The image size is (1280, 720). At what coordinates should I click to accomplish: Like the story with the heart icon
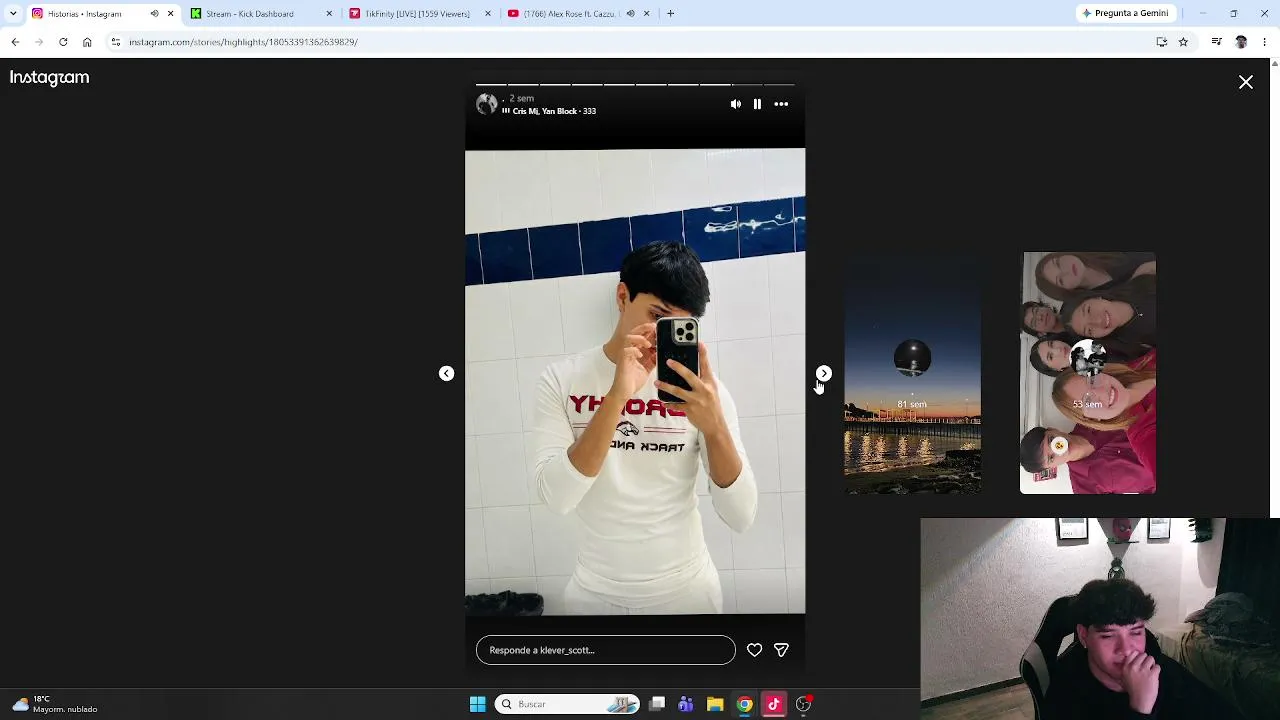(755, 650)
